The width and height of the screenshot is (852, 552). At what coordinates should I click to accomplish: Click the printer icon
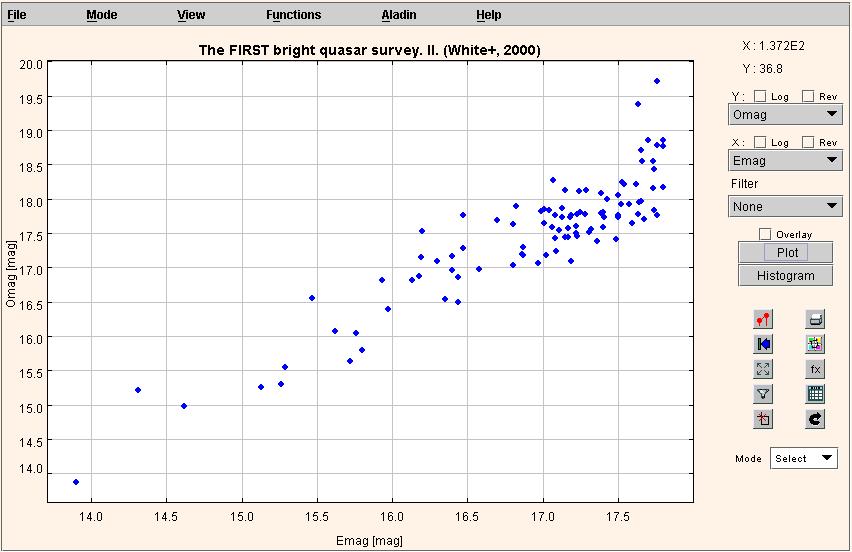815,319
